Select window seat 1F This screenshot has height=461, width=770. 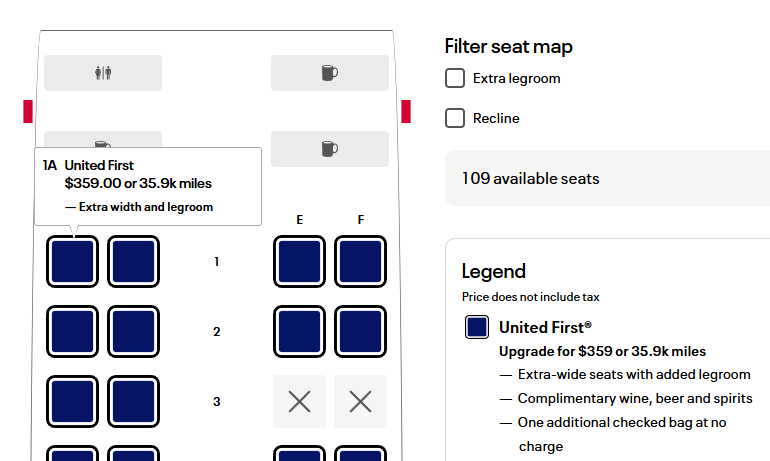point(360,262)
